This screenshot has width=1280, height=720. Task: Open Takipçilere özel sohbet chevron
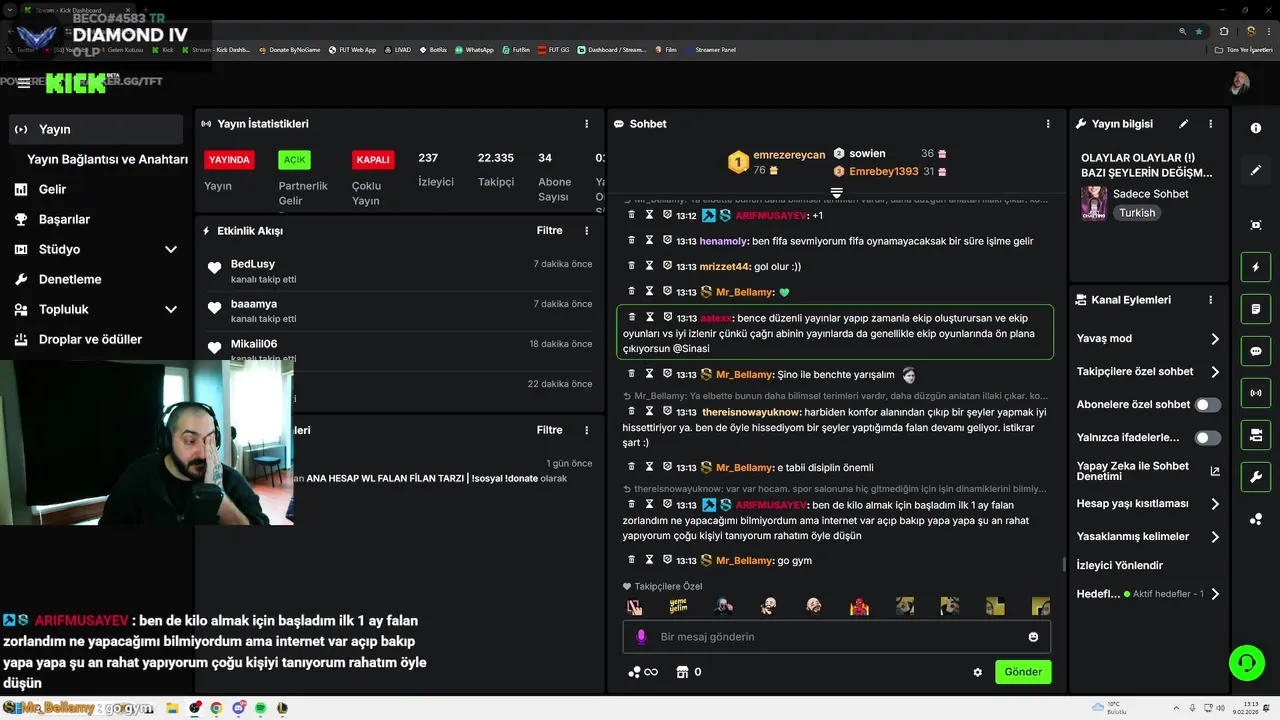[x=1215, y=372]
